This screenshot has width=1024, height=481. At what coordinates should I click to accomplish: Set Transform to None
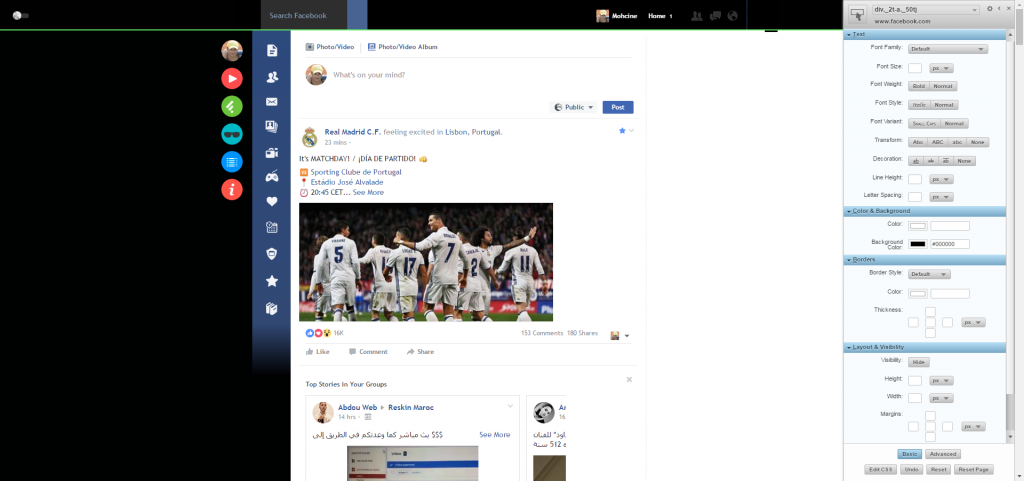point(978,142)
